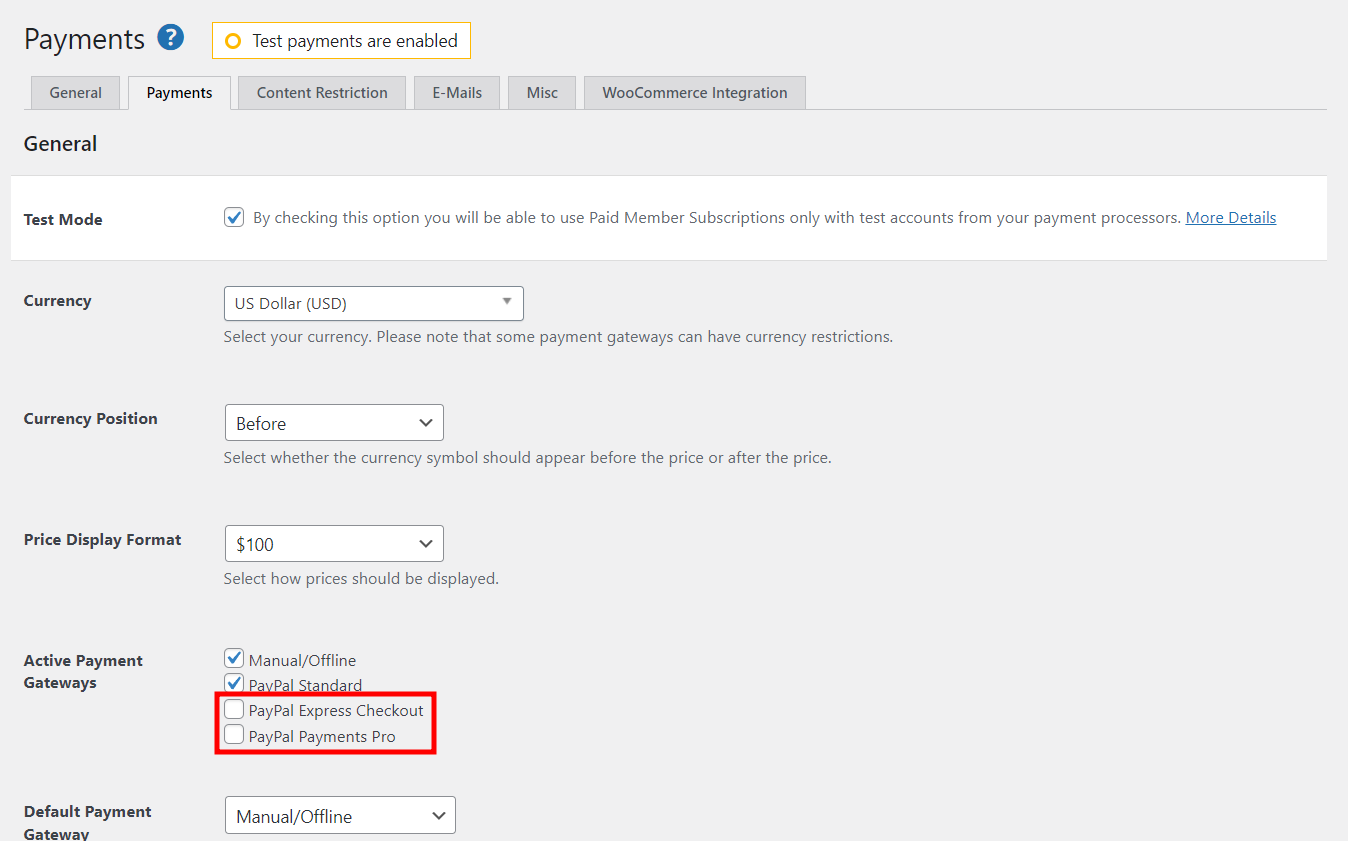Uncheck the Test Mode checkbox
Viewport: 1348px width, 841px height.
(234, 217)
